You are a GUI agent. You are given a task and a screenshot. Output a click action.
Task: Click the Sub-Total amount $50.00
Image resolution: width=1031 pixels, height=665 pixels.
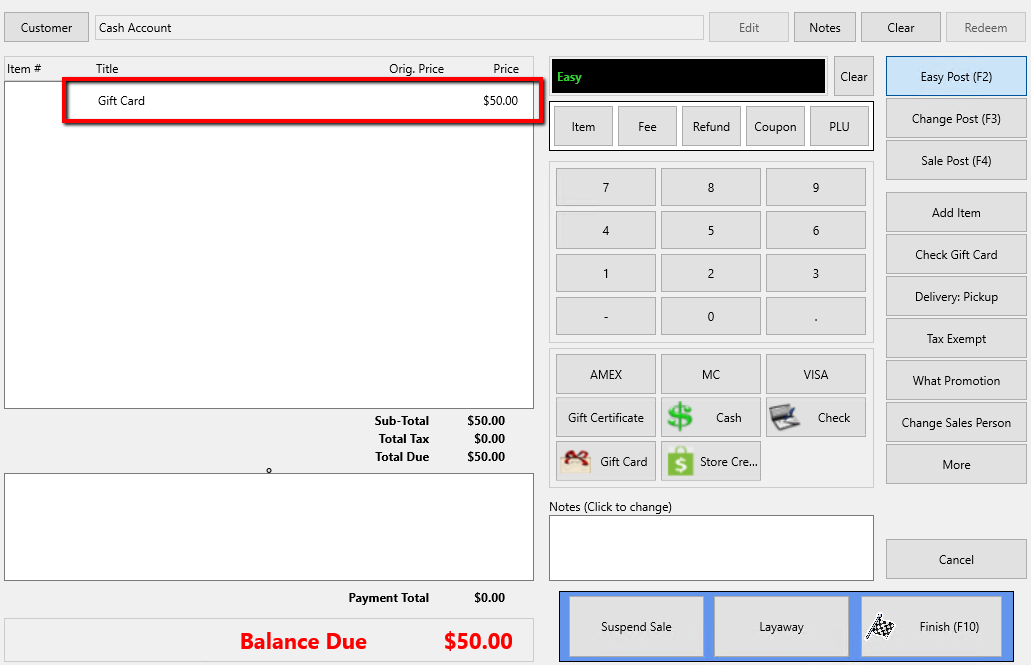click(x=486, y=420)
